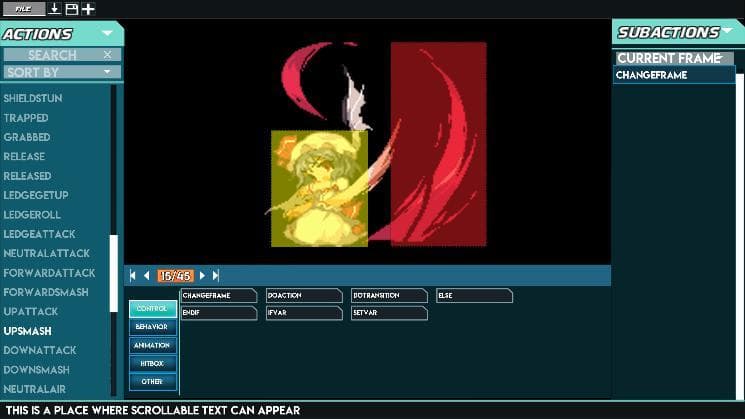Select FORWARDATTACK action
Screen dimensions: 745x419
point(49,273)
